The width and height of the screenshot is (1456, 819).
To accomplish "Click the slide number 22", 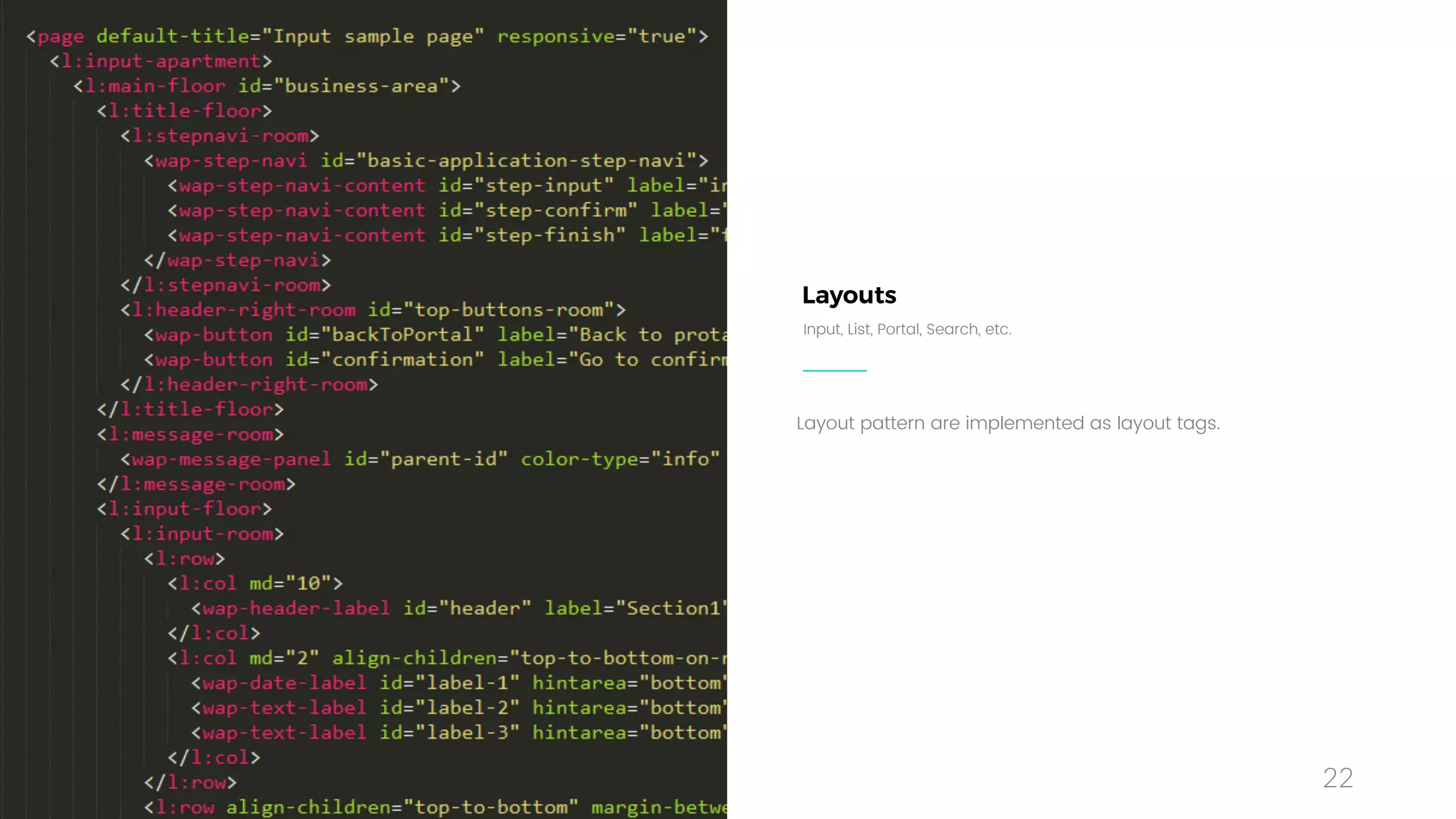I will coord(1338,778).
